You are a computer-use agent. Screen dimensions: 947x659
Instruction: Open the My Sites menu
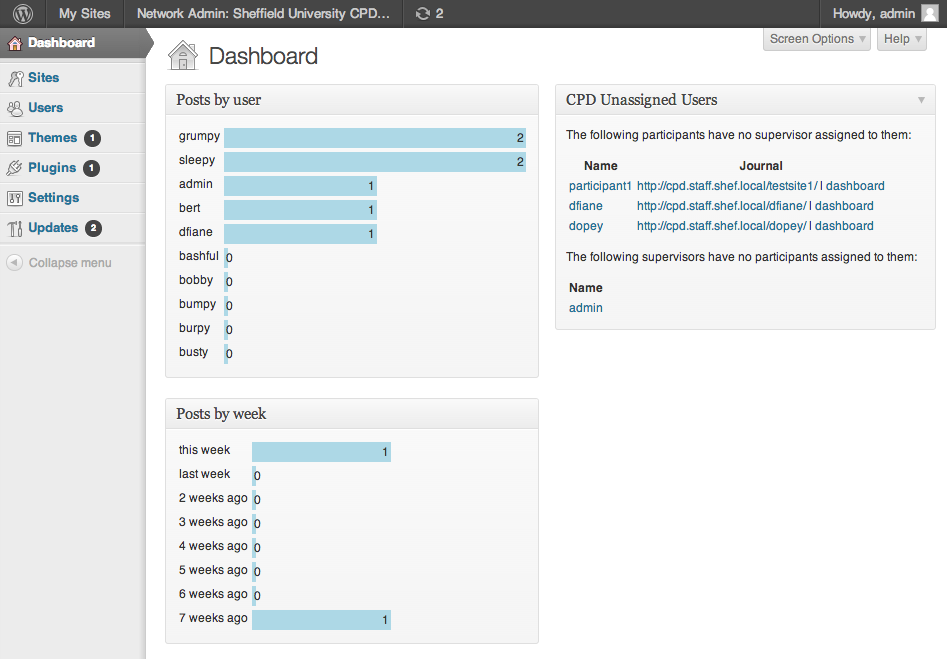tap(85, 13)
